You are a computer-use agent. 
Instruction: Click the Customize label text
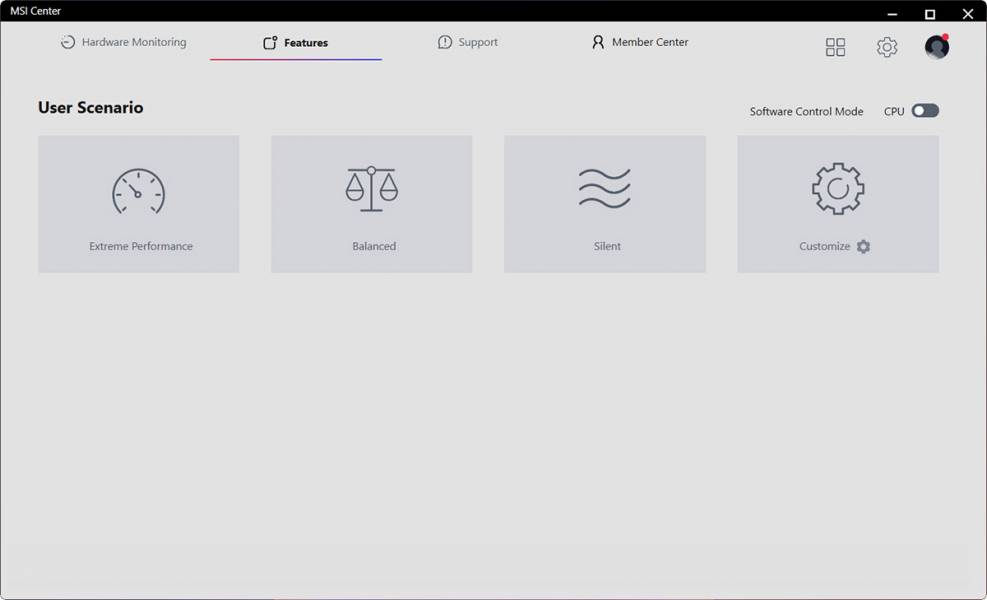pyautogui.click(x=824, y=247)
